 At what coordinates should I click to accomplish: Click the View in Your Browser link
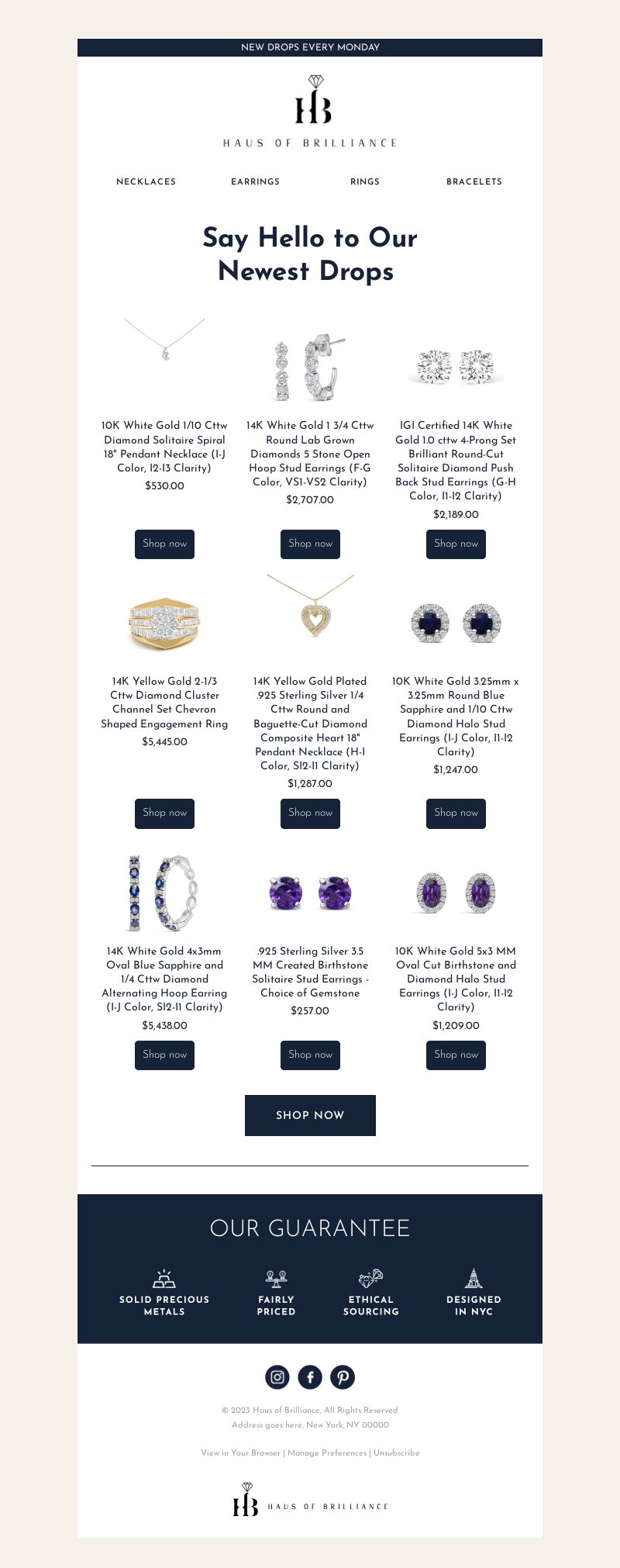(240, 1452)
